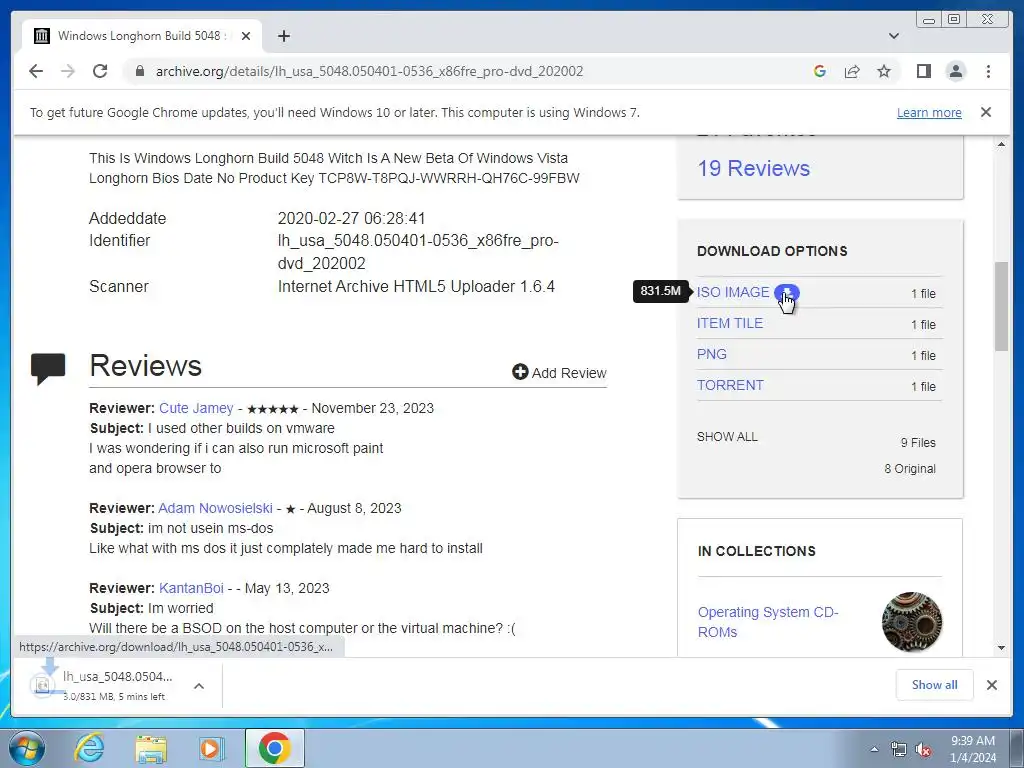The image size is (1024, 768).
Task: Click the network tray icon
Action: tap(899, 750)
